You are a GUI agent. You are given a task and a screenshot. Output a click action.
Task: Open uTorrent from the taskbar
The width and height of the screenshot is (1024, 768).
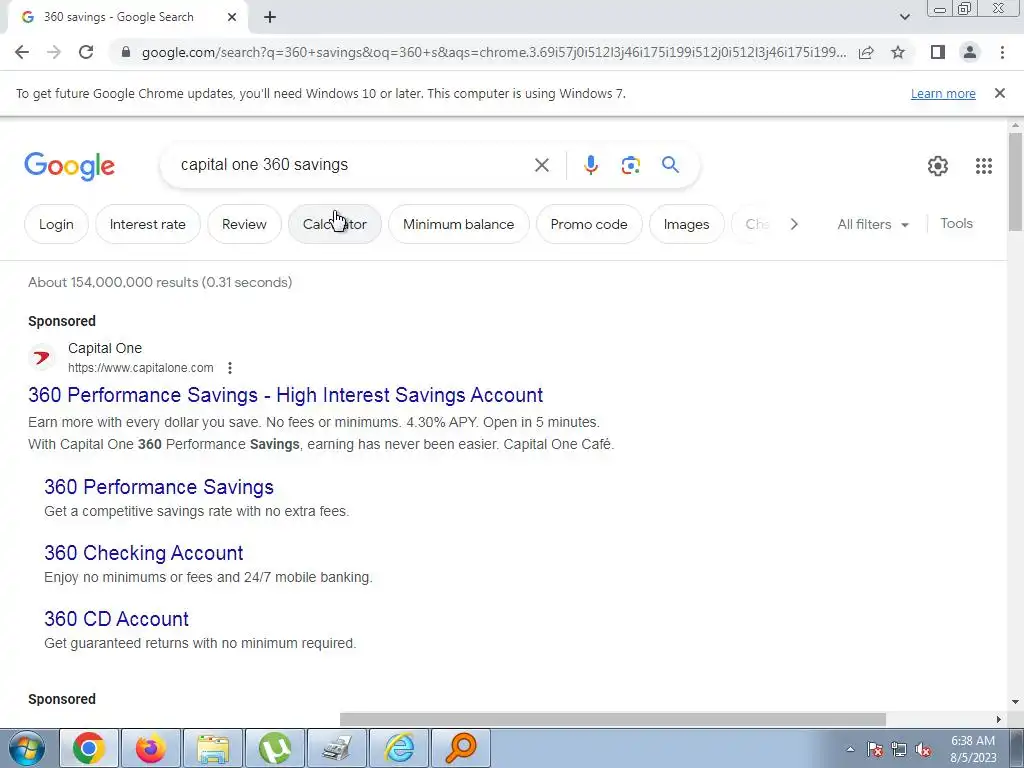(x=275, y=748)
